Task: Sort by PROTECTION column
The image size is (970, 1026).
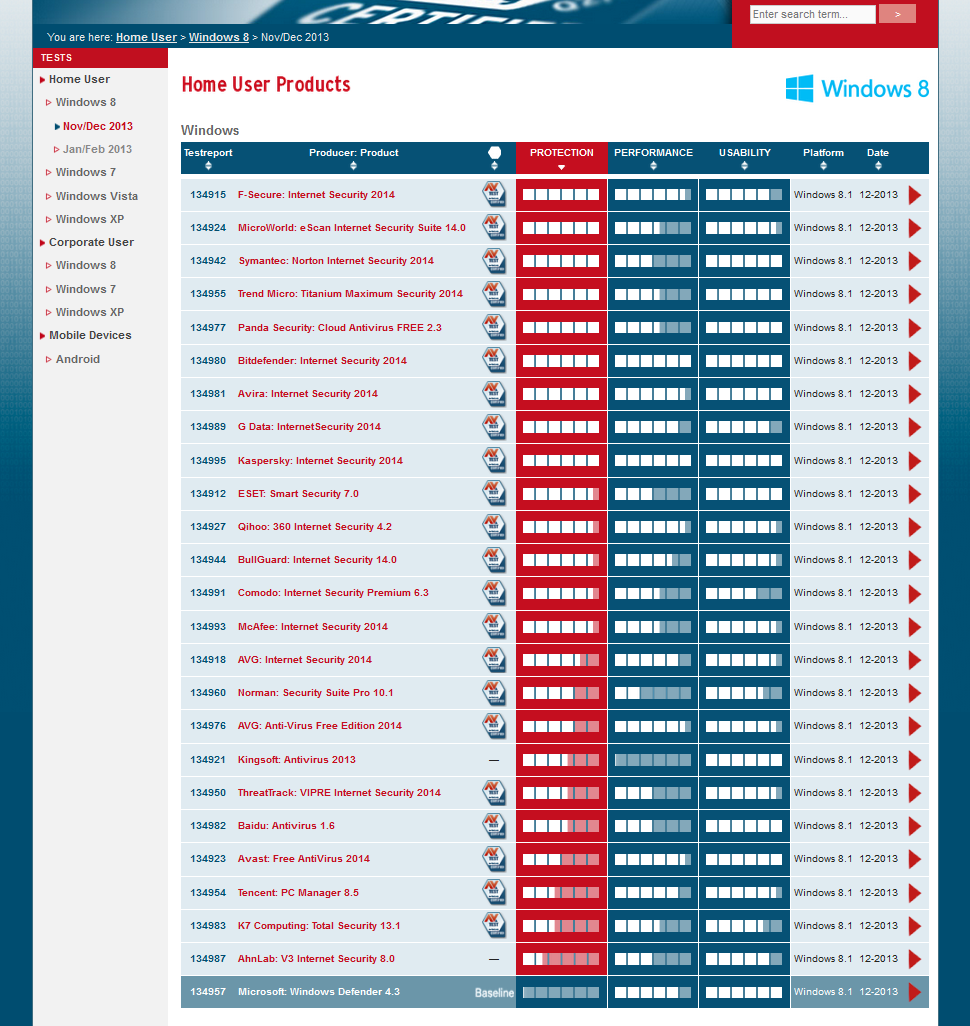Action: (x=562, y=168)
